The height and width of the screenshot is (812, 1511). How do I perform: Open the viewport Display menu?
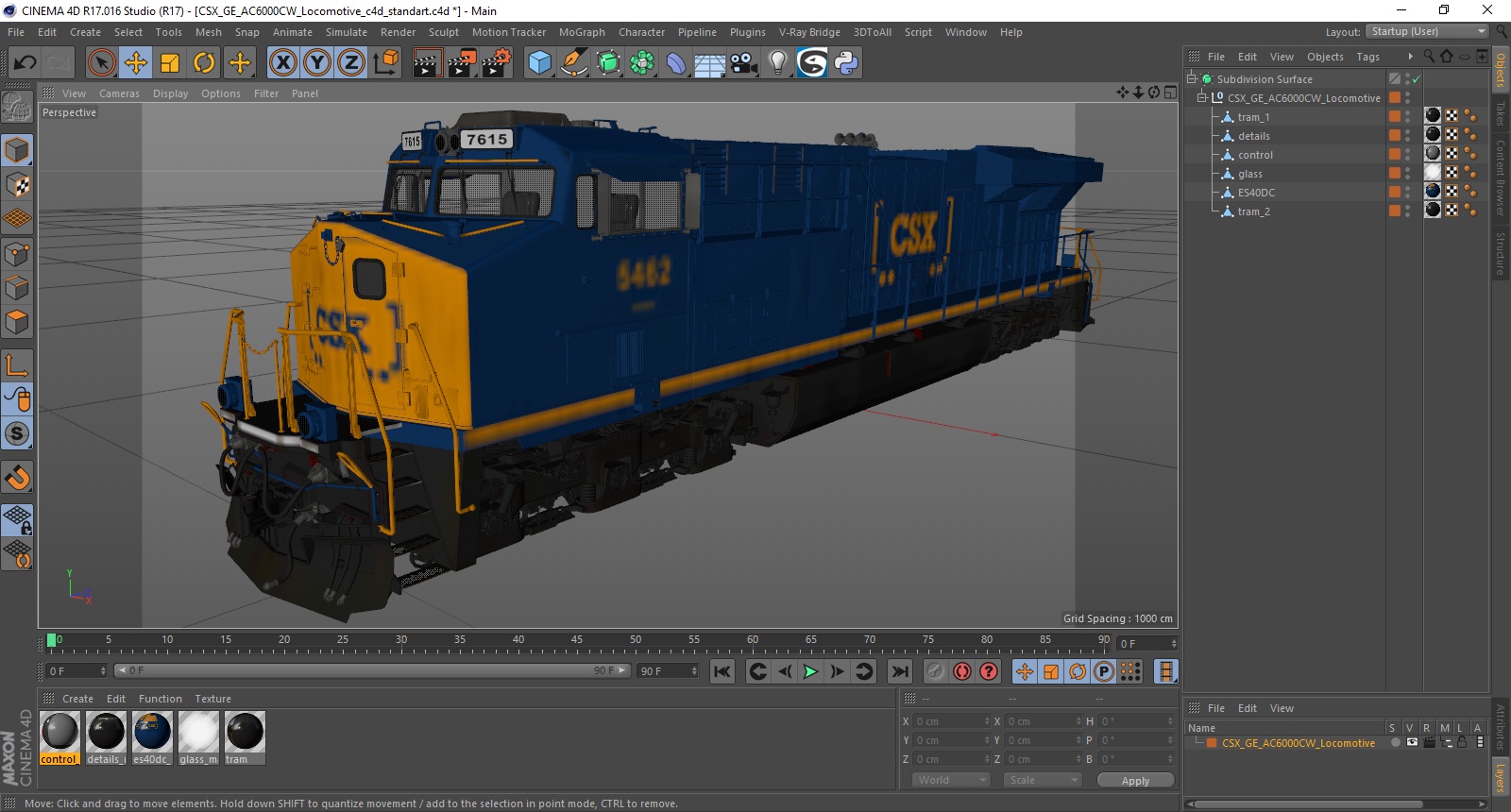(x=170, y=93)
